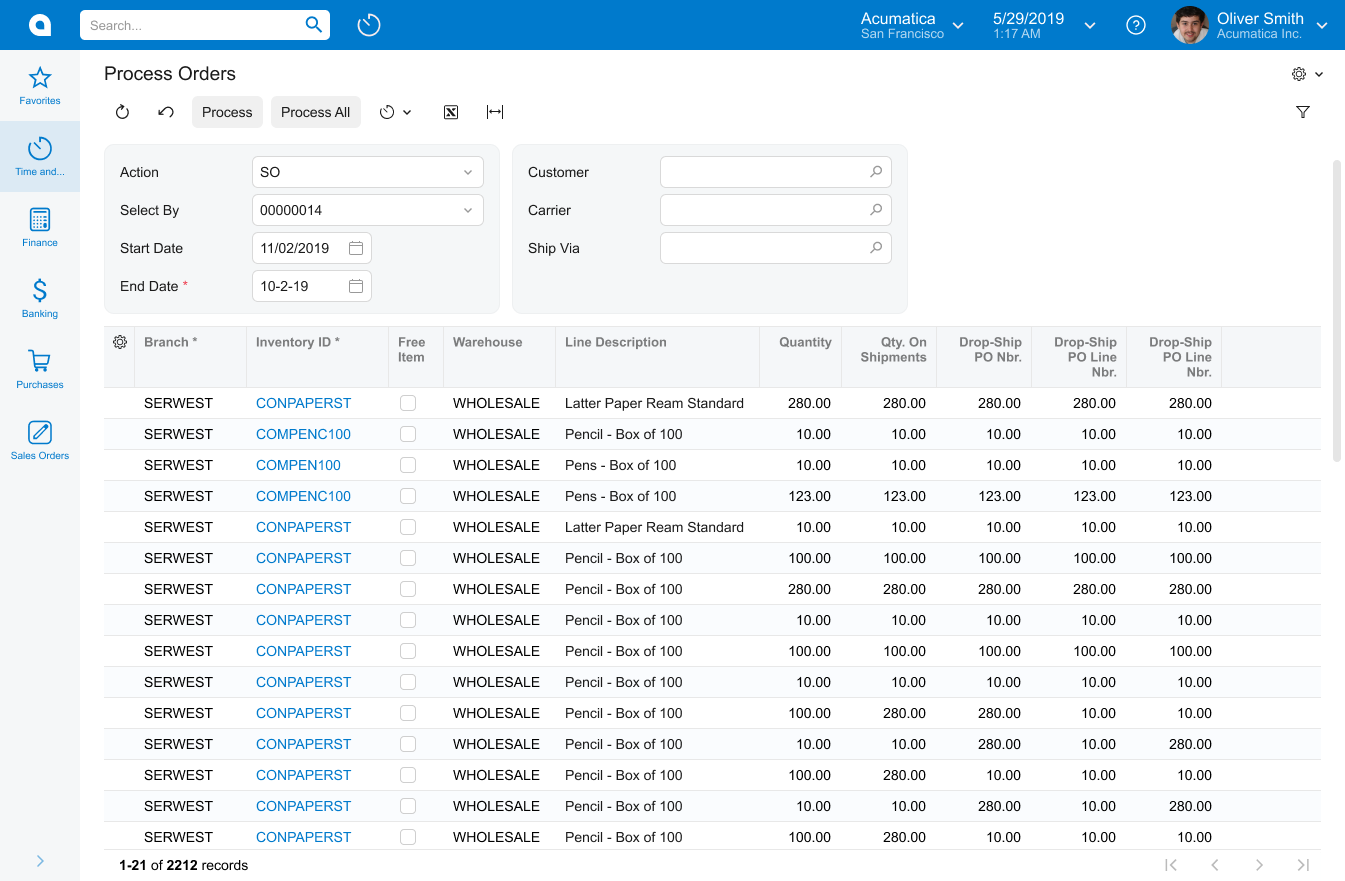The height and width of the screenshot is (881, 1345).
Task: Click the vertical scrollbar on the right
Action: pos(1337,310)
